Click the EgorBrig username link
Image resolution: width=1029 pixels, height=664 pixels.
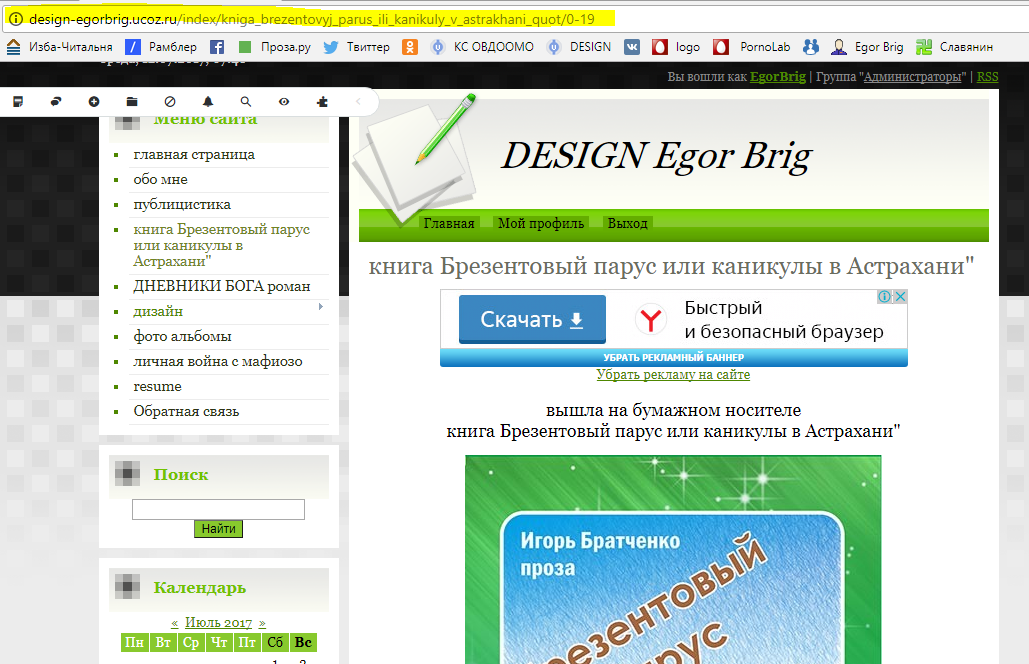coord(778,76)
